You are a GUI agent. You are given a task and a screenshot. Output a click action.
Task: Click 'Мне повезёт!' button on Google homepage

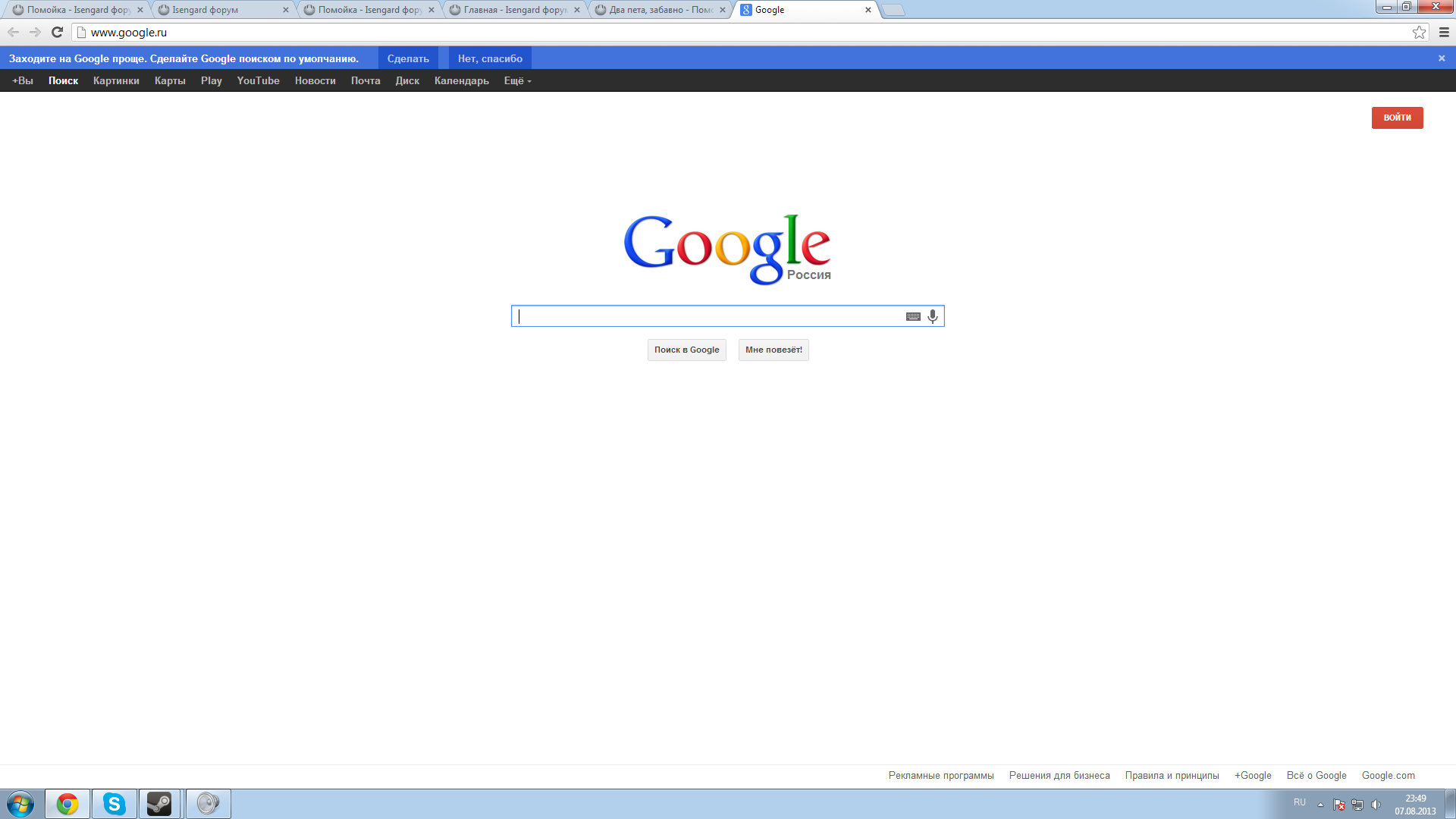point(774,349)
